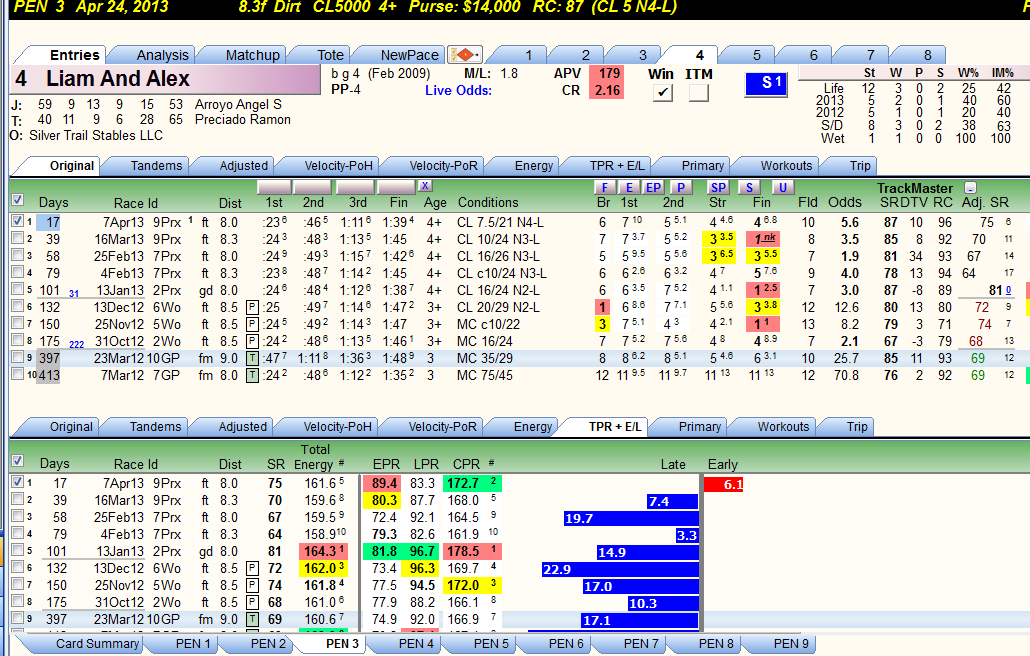Screen dimensions: 1030x656
Task: Go to PEN 4 race tab
Action: click(416, 644)
